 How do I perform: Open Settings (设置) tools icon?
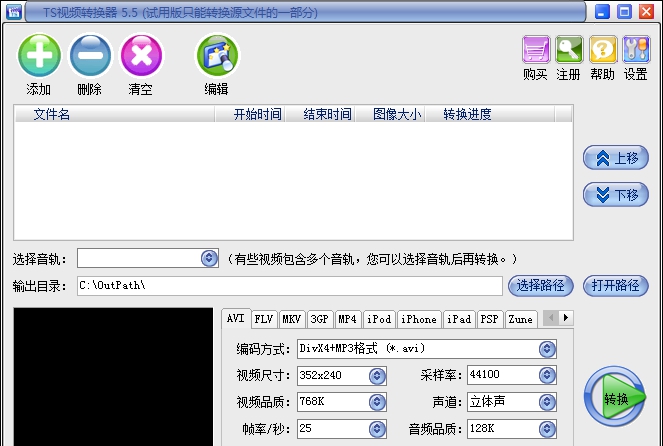coord(636,49)
